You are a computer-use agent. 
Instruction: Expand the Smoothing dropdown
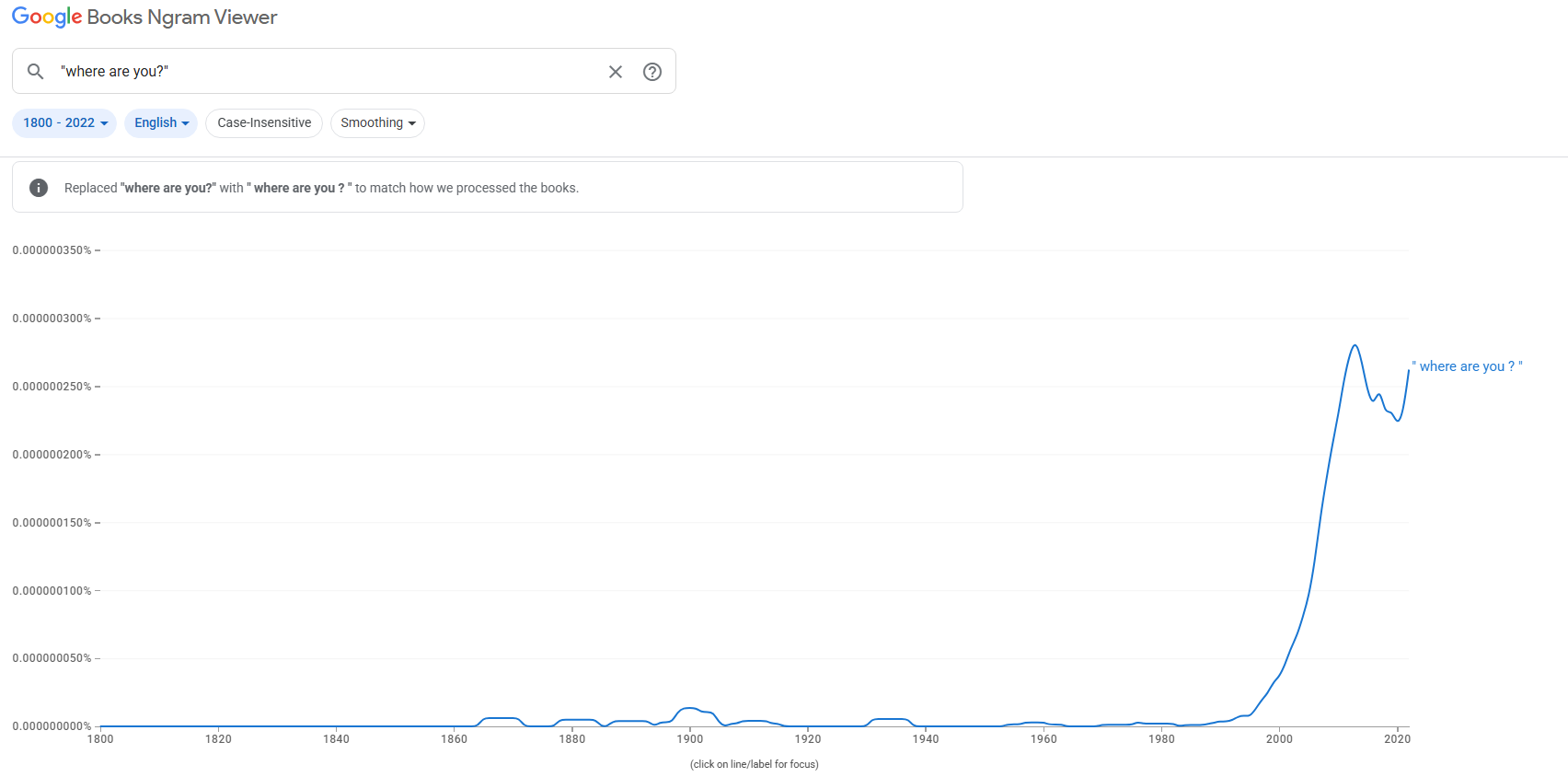pyautogui.click(x=377, y=122)
